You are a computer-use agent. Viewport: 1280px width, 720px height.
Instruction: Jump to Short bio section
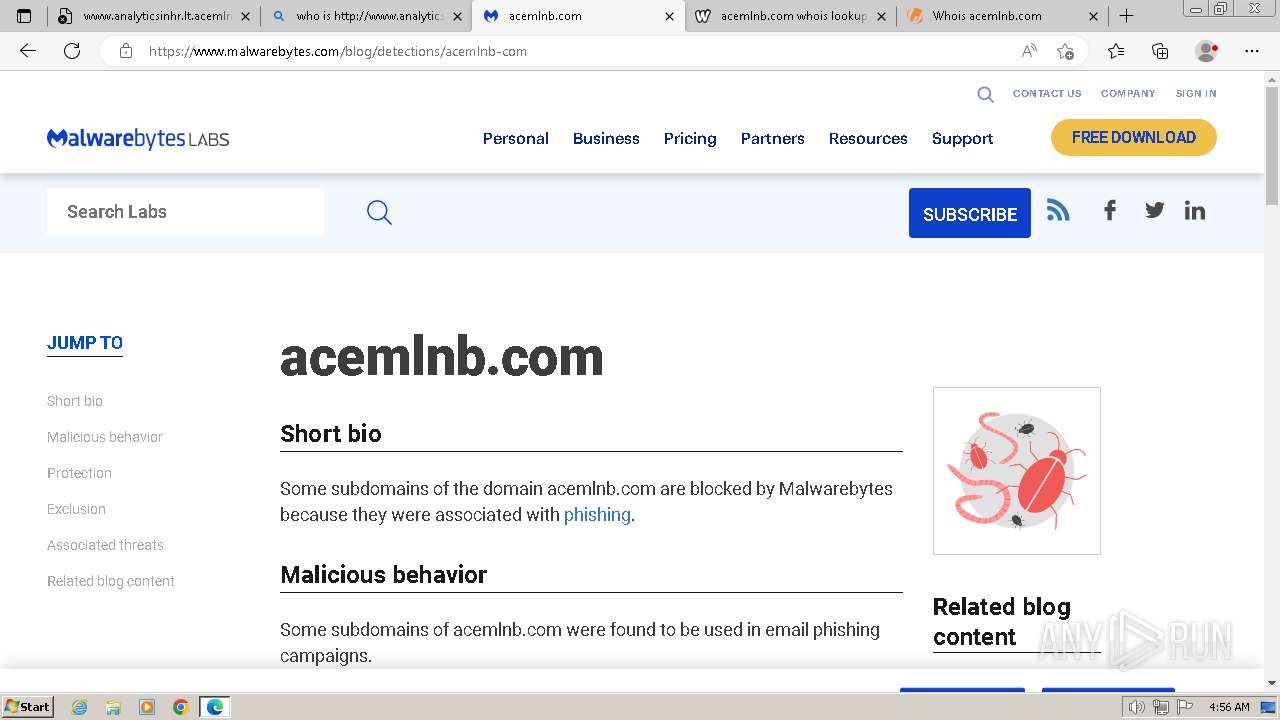(x=75, y=401)
